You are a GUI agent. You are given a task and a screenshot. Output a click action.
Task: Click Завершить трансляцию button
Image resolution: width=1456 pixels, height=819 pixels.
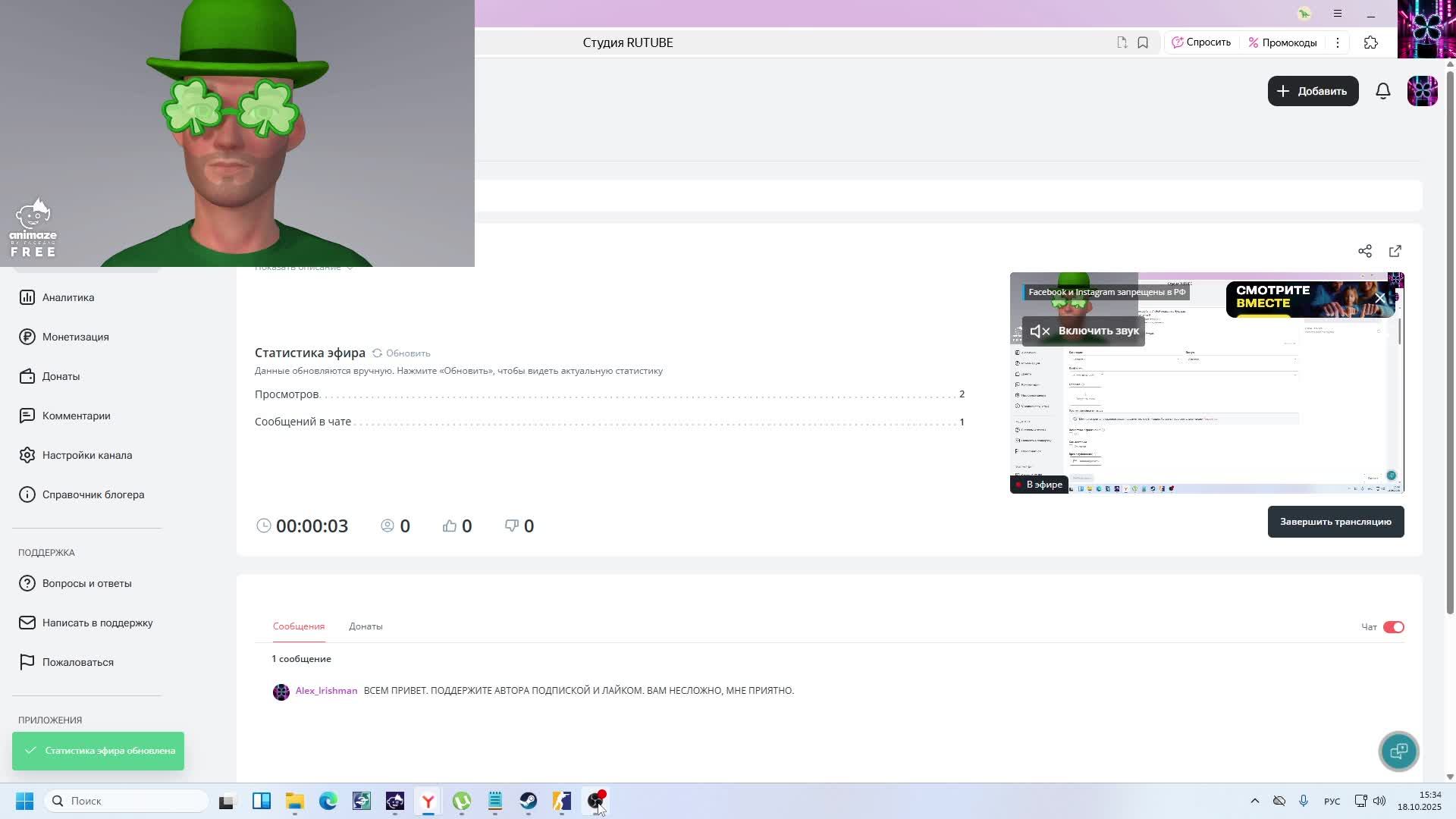pyautogui.click(x=1335, y=522)
